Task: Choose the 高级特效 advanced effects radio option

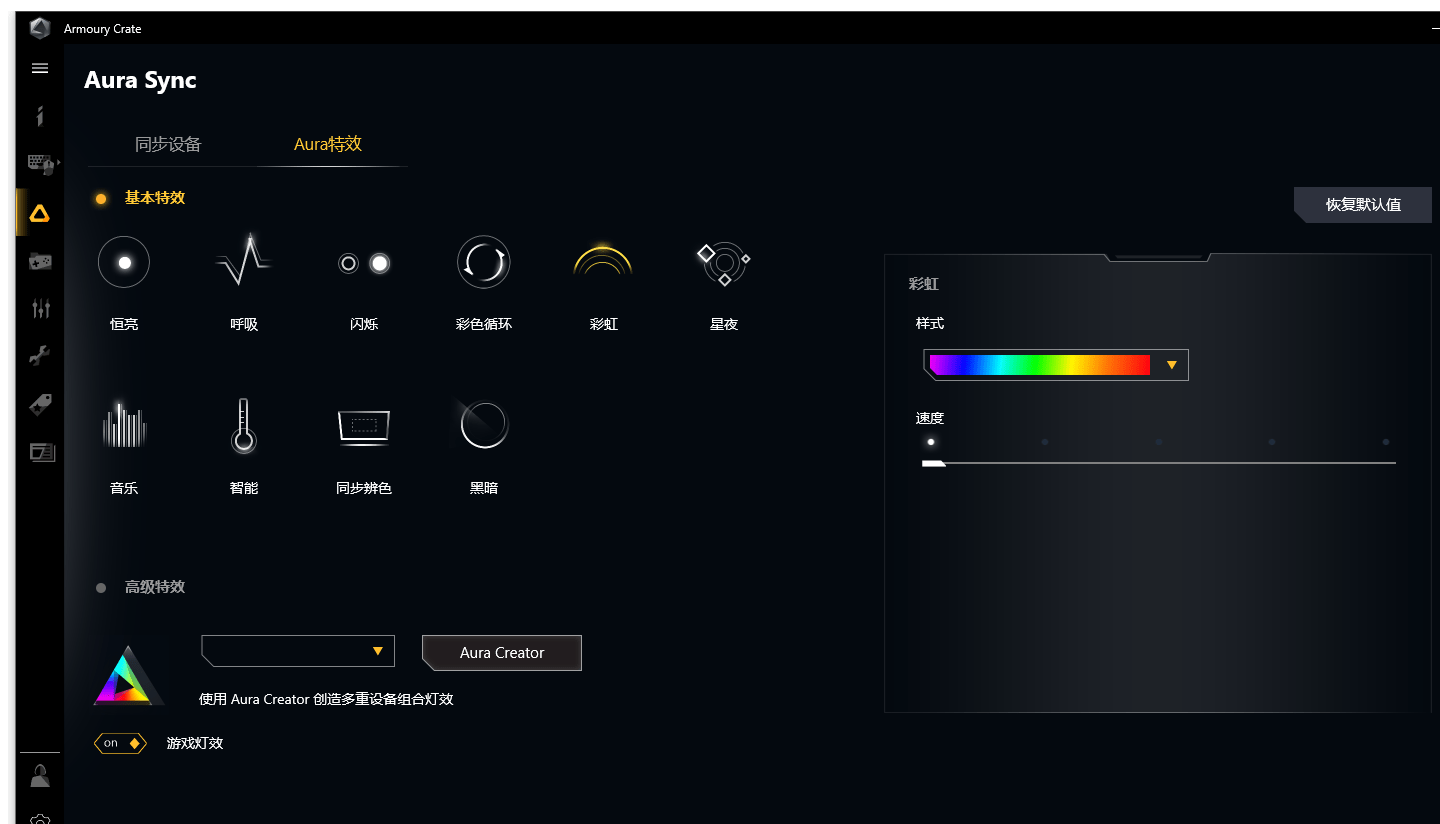Action: click(x=101, y=588)
